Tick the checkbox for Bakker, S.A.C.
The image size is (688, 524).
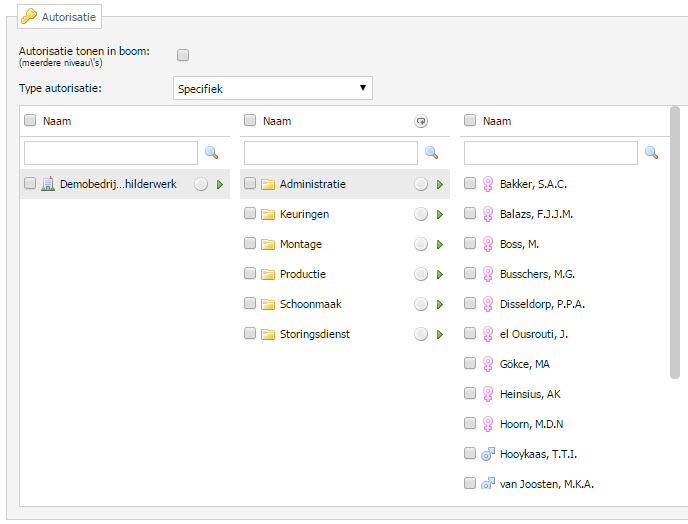pyautogui.click(x=470, y=184)
